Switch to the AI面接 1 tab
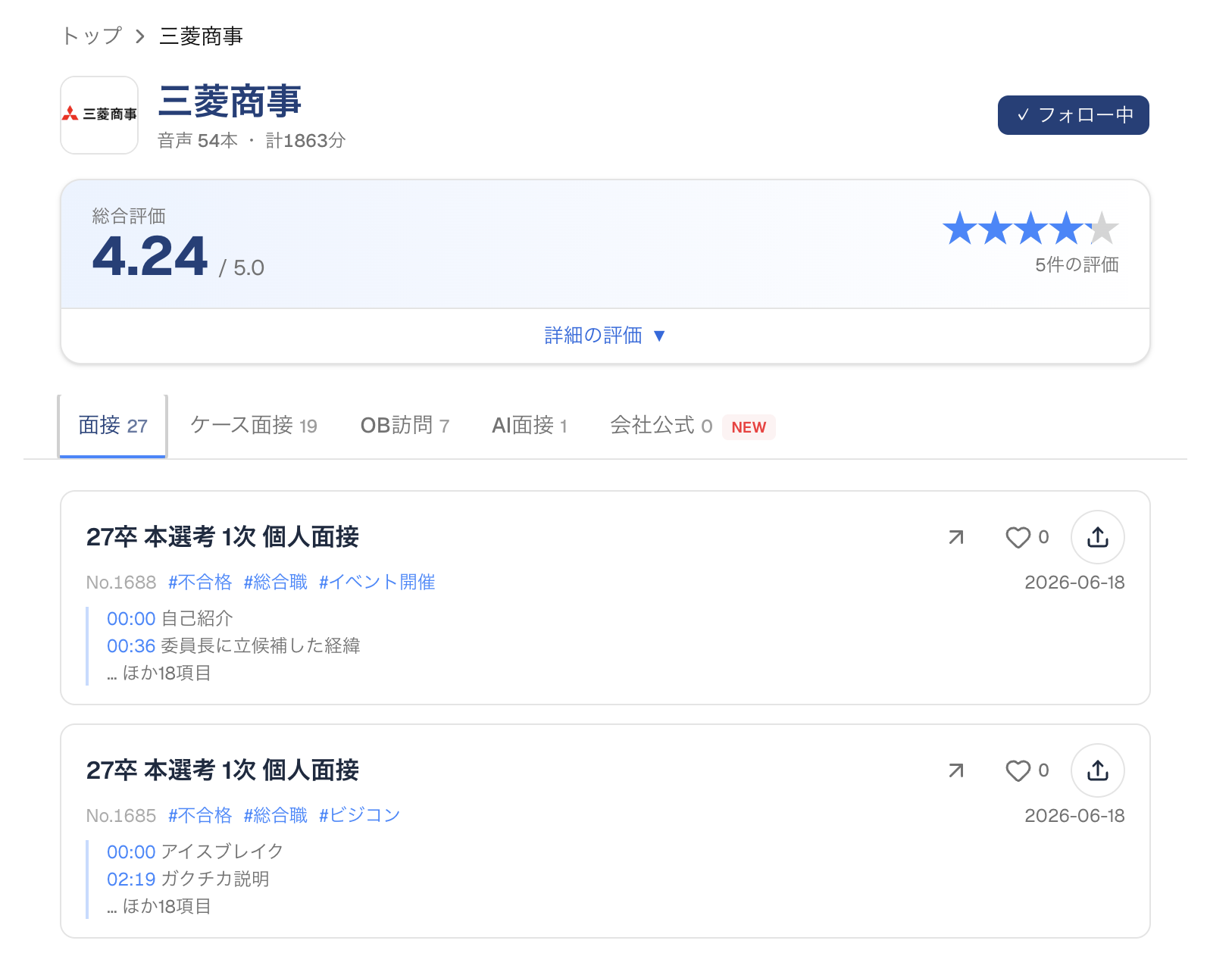Image resolution: width=1232 pixels, height=953 pixels. pos(530,426)
